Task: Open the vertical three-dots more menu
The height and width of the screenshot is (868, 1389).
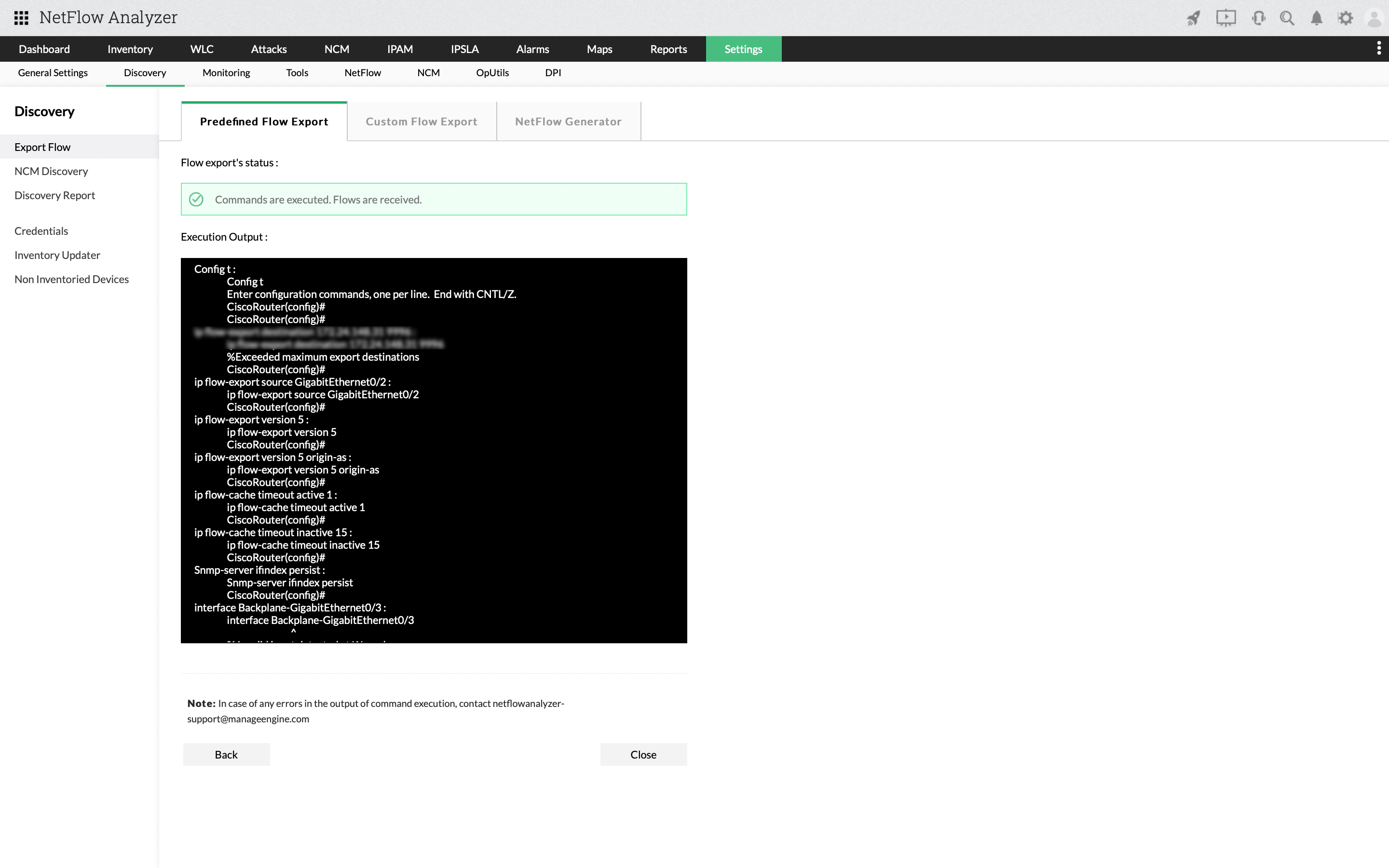Action: 1379,48
